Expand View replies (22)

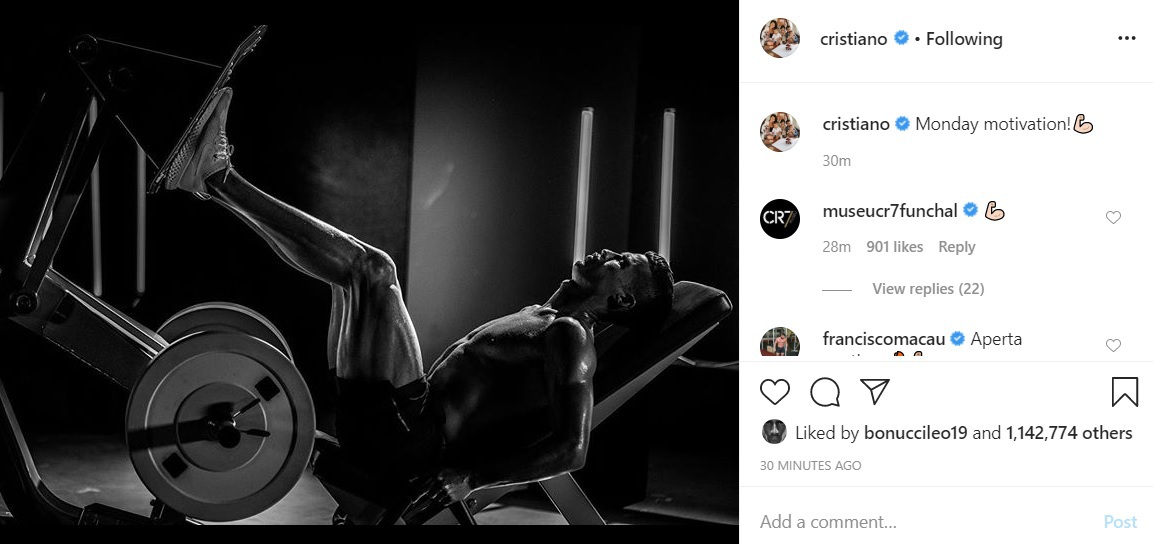coord(928,289)
